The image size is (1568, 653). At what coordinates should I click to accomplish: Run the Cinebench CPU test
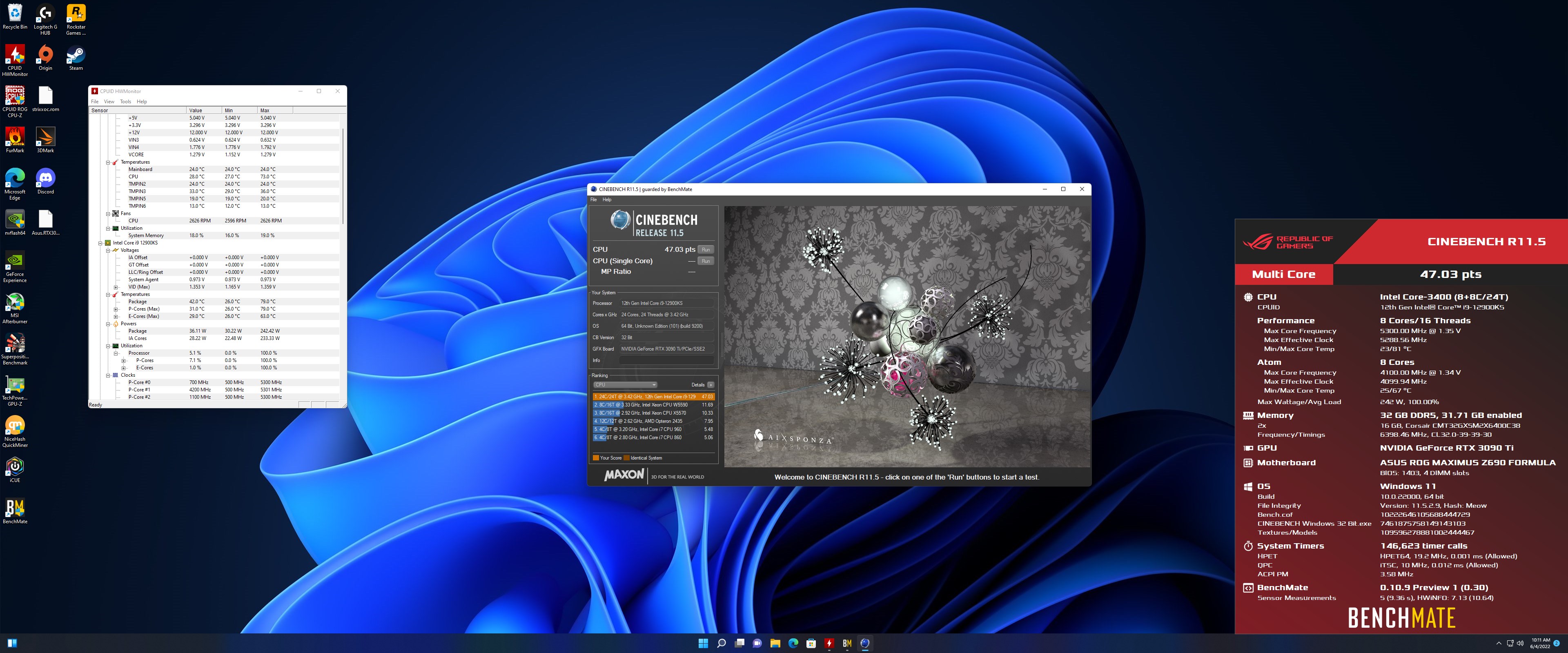coord(706,249)
